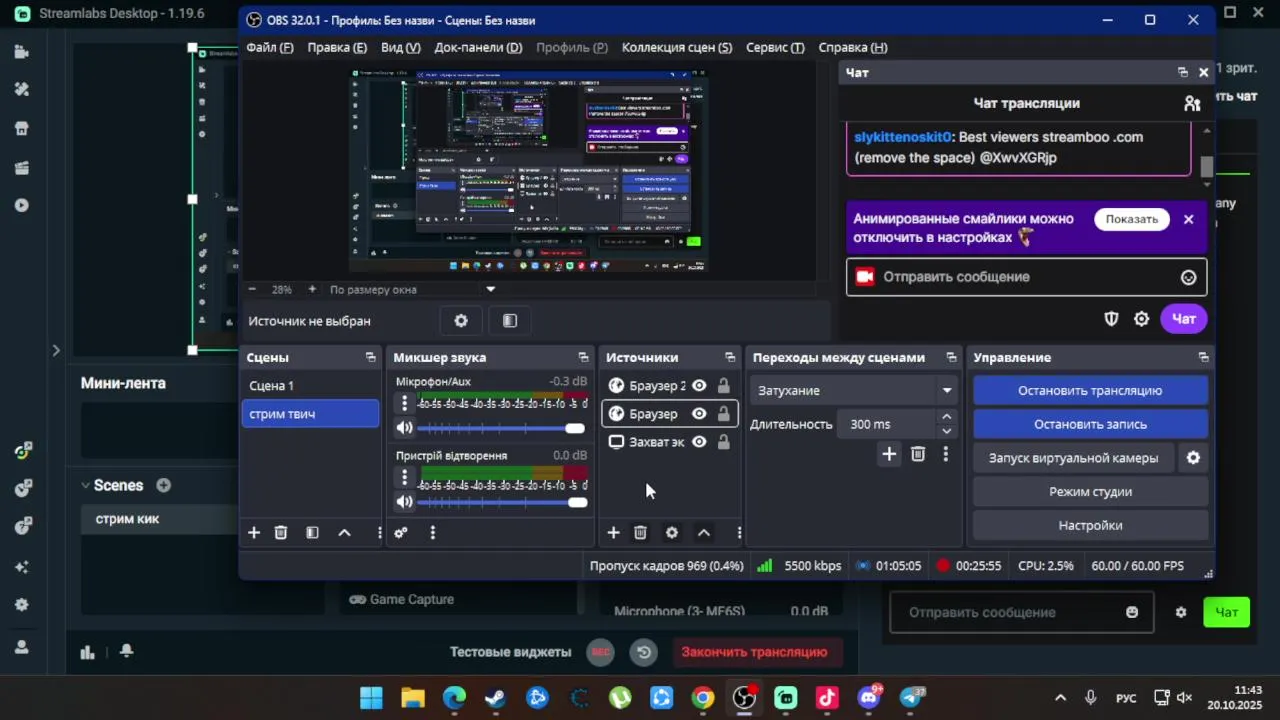Screen dimensions: 1280x720
Task: Move scene up arrow in Сцены panel
Action: pyautogui.click(x=344, y=533)
